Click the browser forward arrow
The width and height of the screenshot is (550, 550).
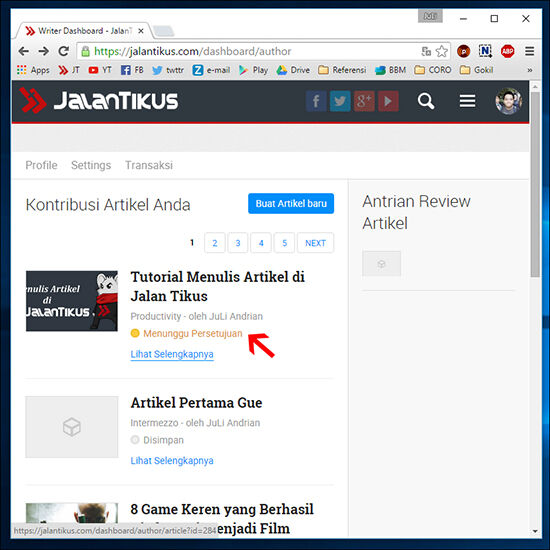click(x=43, y=52)
